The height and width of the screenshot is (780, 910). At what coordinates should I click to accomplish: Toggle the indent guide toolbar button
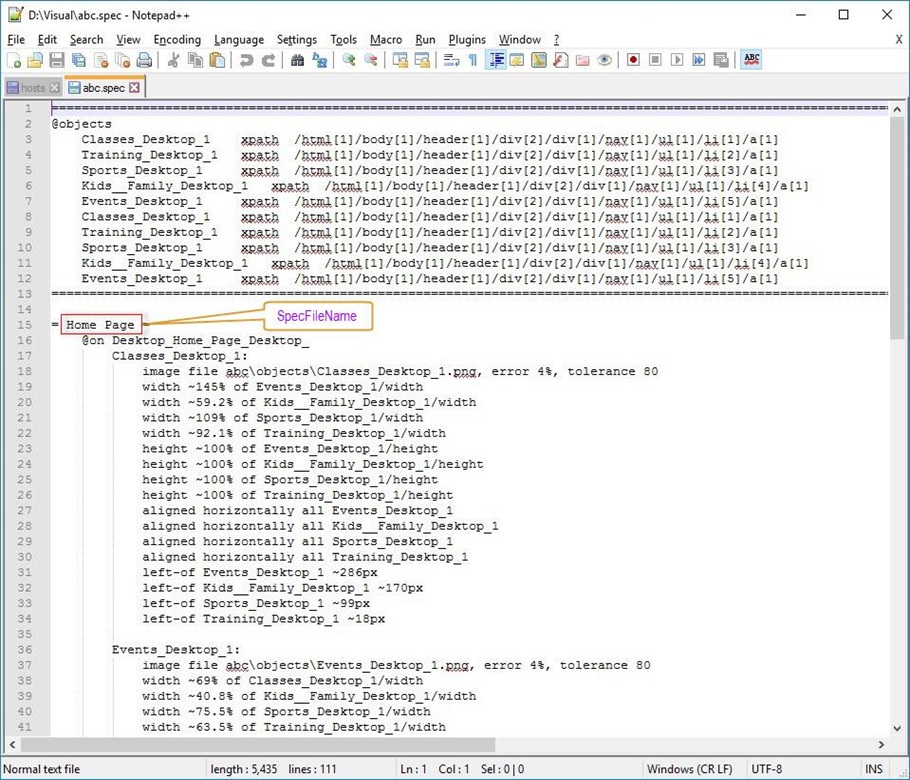495,60
